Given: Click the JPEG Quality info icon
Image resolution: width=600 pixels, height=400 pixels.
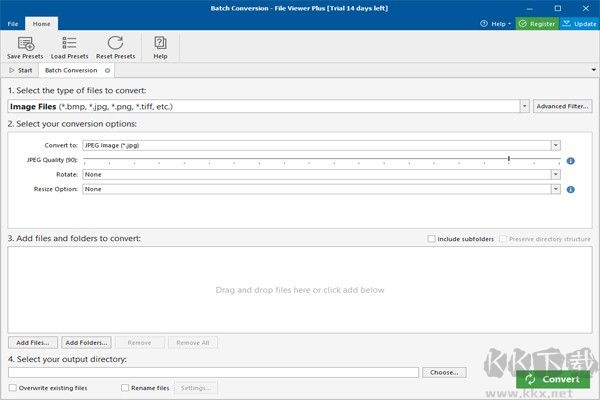Looking at the screenshot, I should pos(570,160).
